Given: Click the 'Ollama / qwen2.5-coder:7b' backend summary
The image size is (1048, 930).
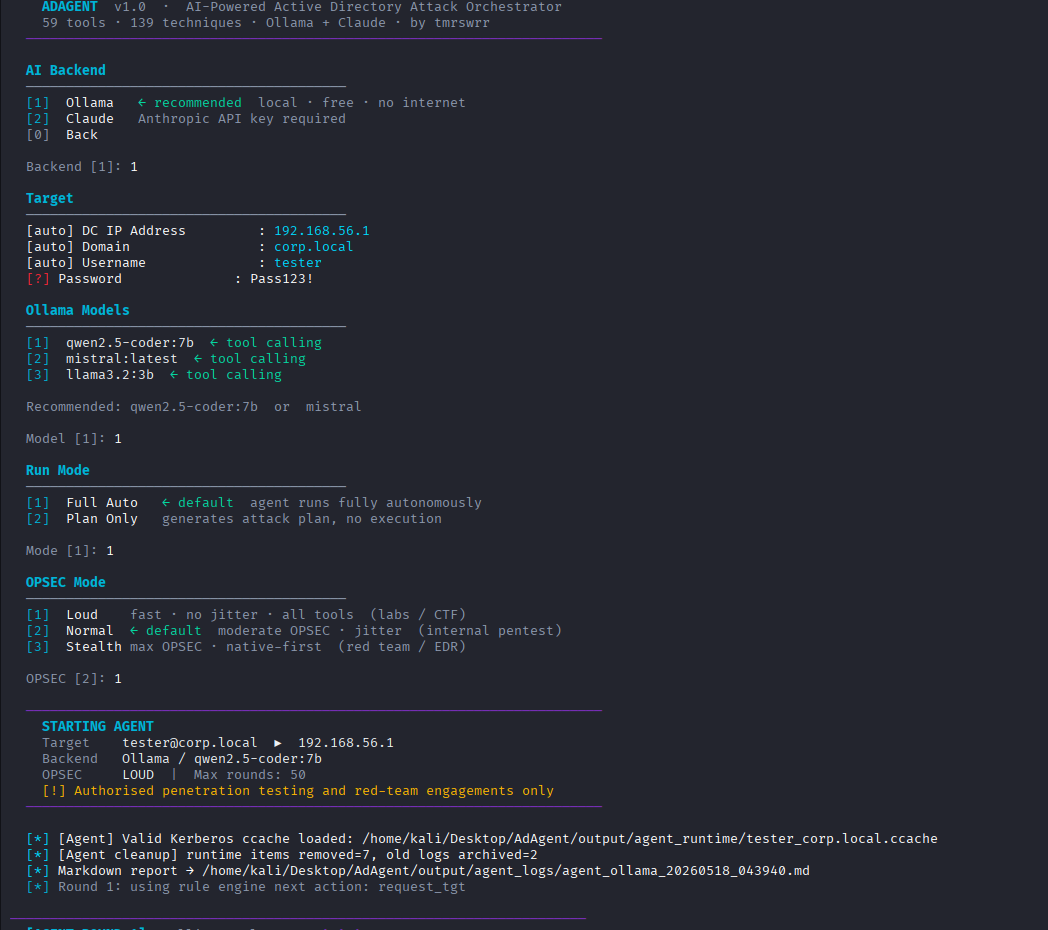Looking at the screenshot, I should point(221,759).
